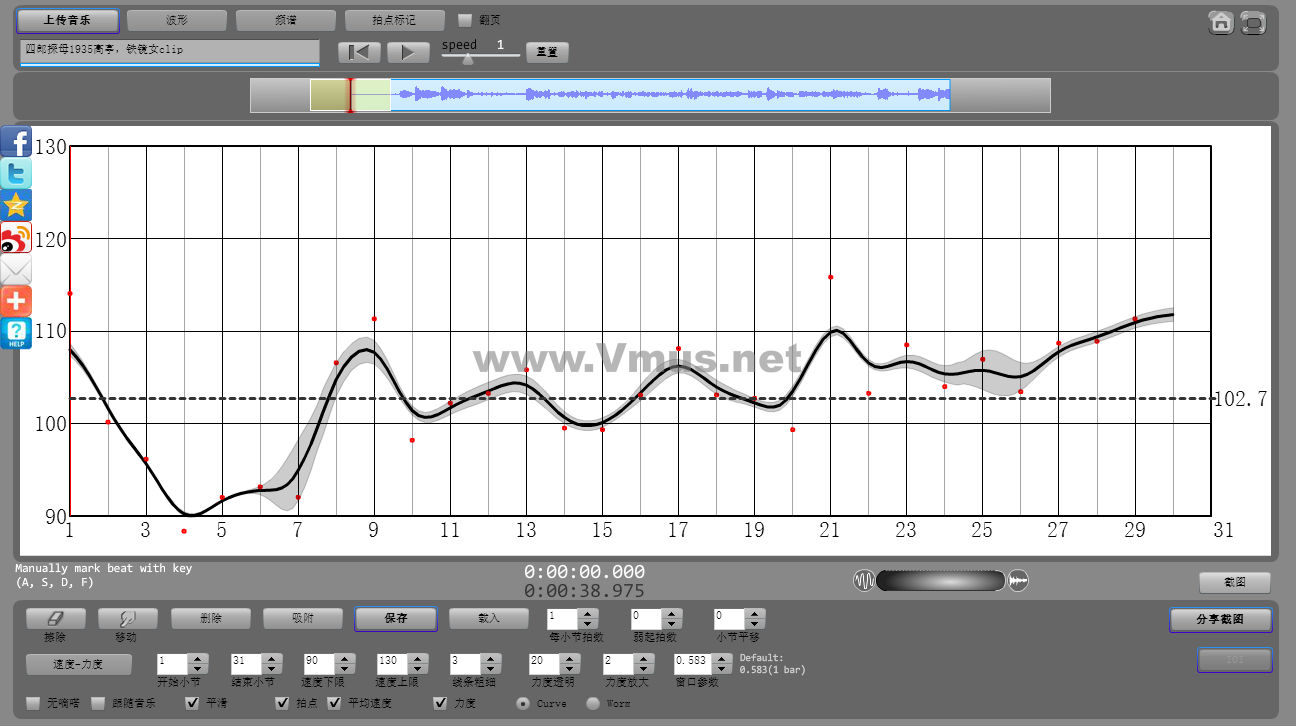
Task: Click the fullscreen icon beside home
Action: [1253, 22]
